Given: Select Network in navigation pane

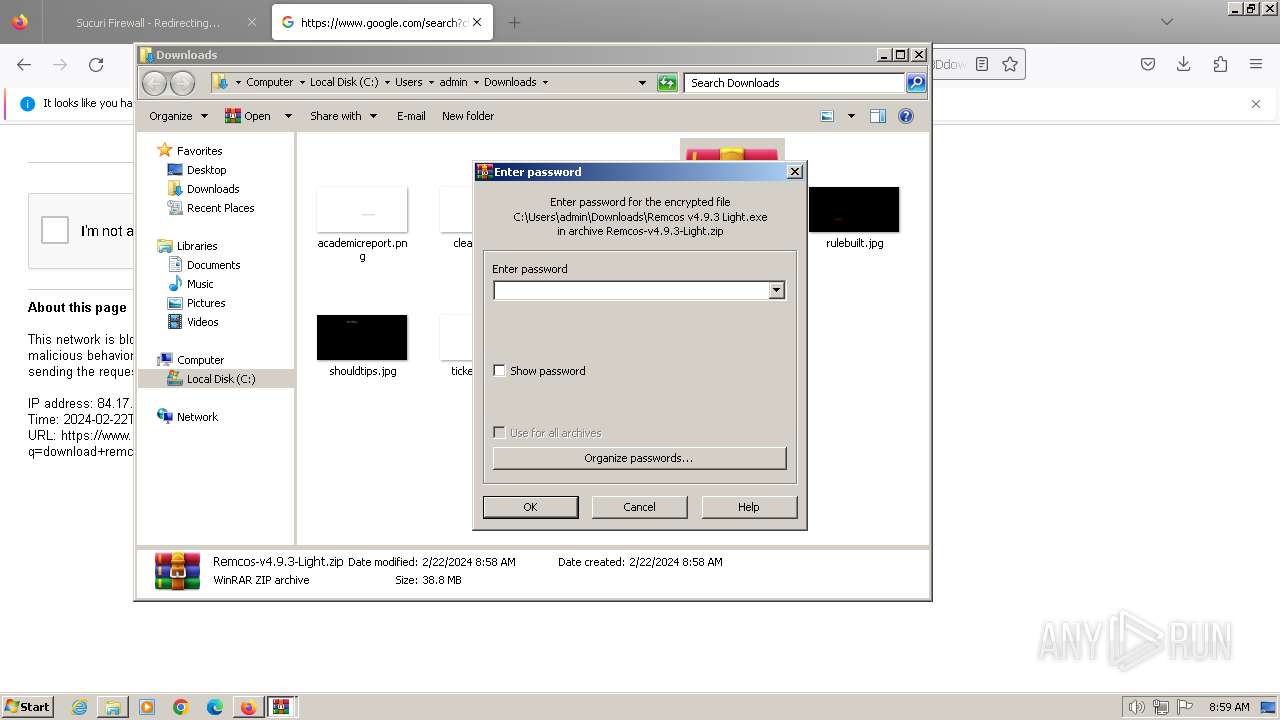Looking at the screenshot, I should point(197,417).
